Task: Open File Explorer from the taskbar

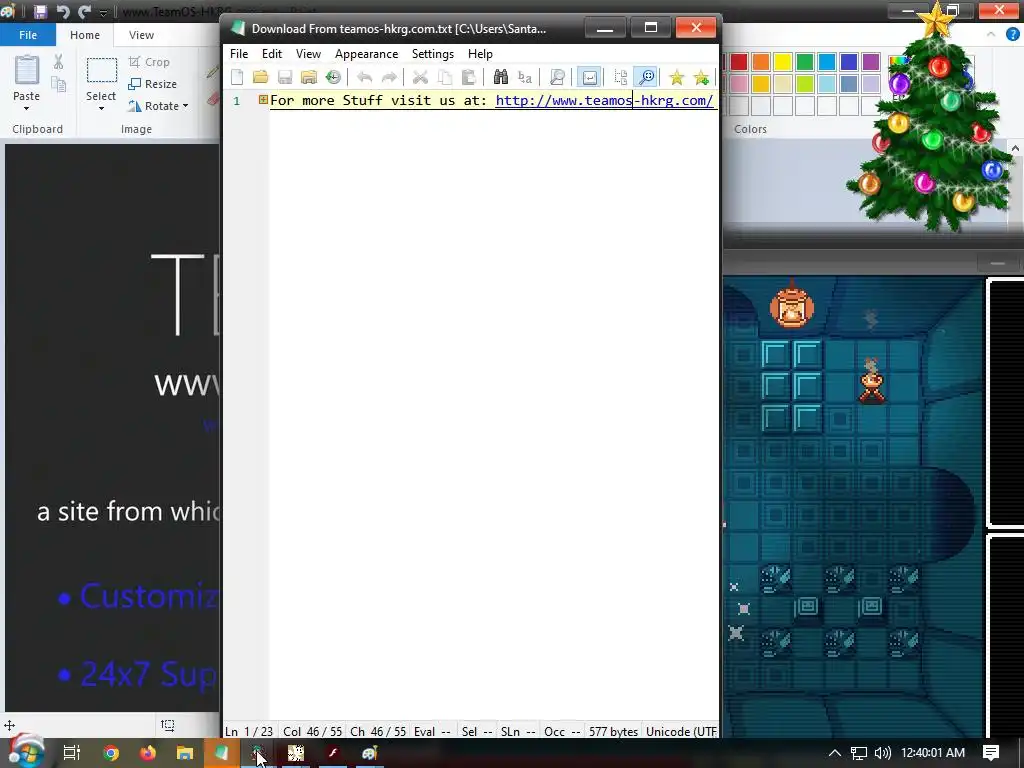Action: coord(185,753)
